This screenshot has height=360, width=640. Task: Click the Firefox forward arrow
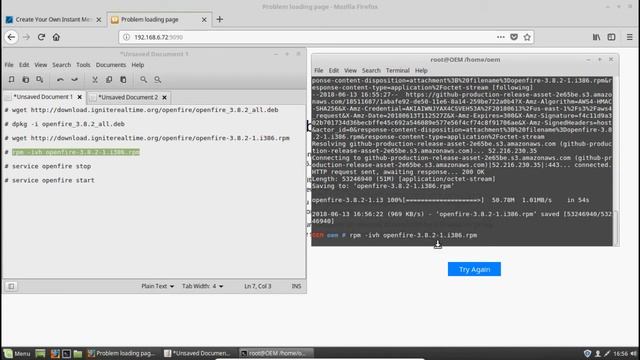click(x=27, y=37)
